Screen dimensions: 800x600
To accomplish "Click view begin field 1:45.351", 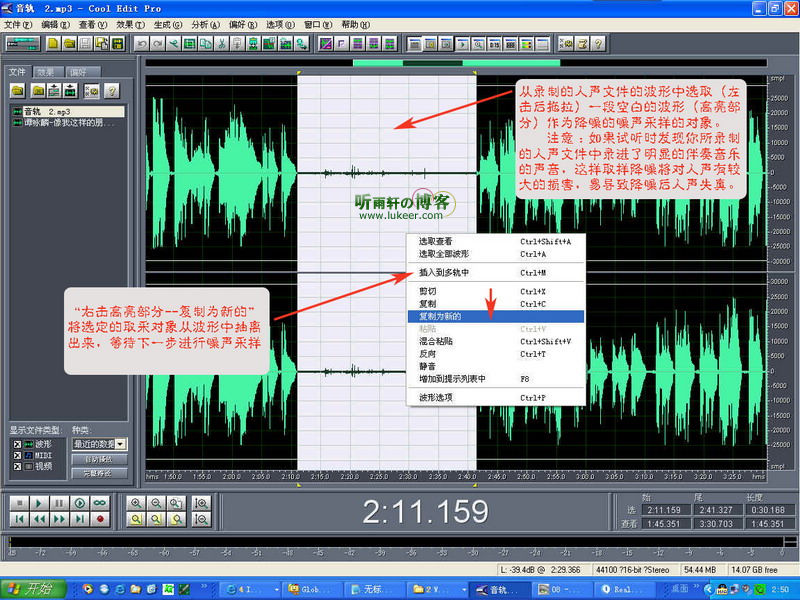I will pos(664,523).
